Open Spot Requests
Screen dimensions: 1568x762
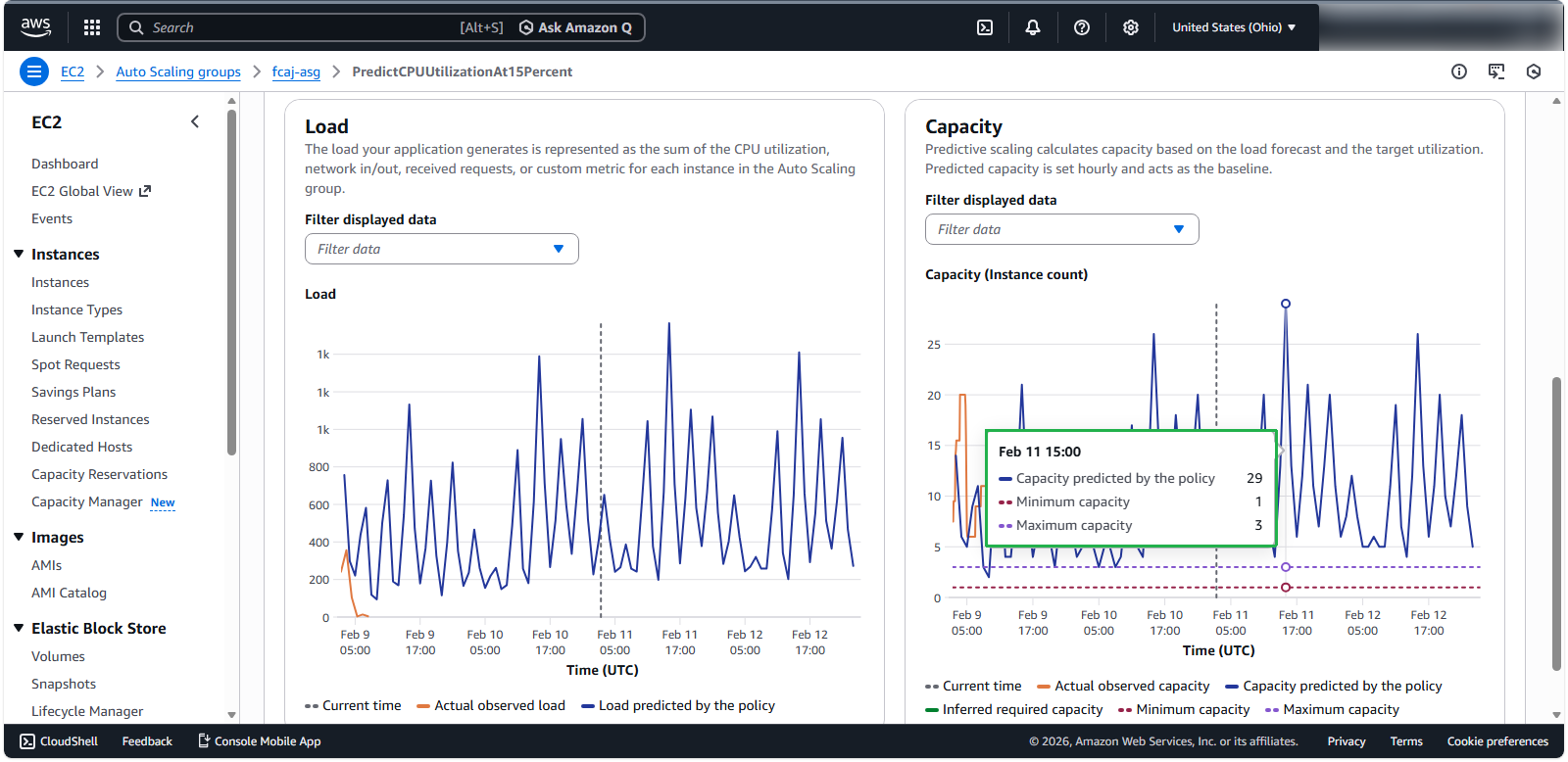pos(75,364)
